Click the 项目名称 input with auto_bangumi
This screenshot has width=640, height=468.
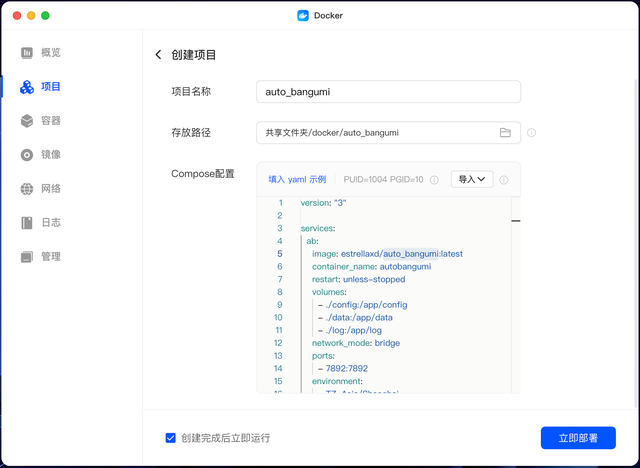(x=388, y=92)
